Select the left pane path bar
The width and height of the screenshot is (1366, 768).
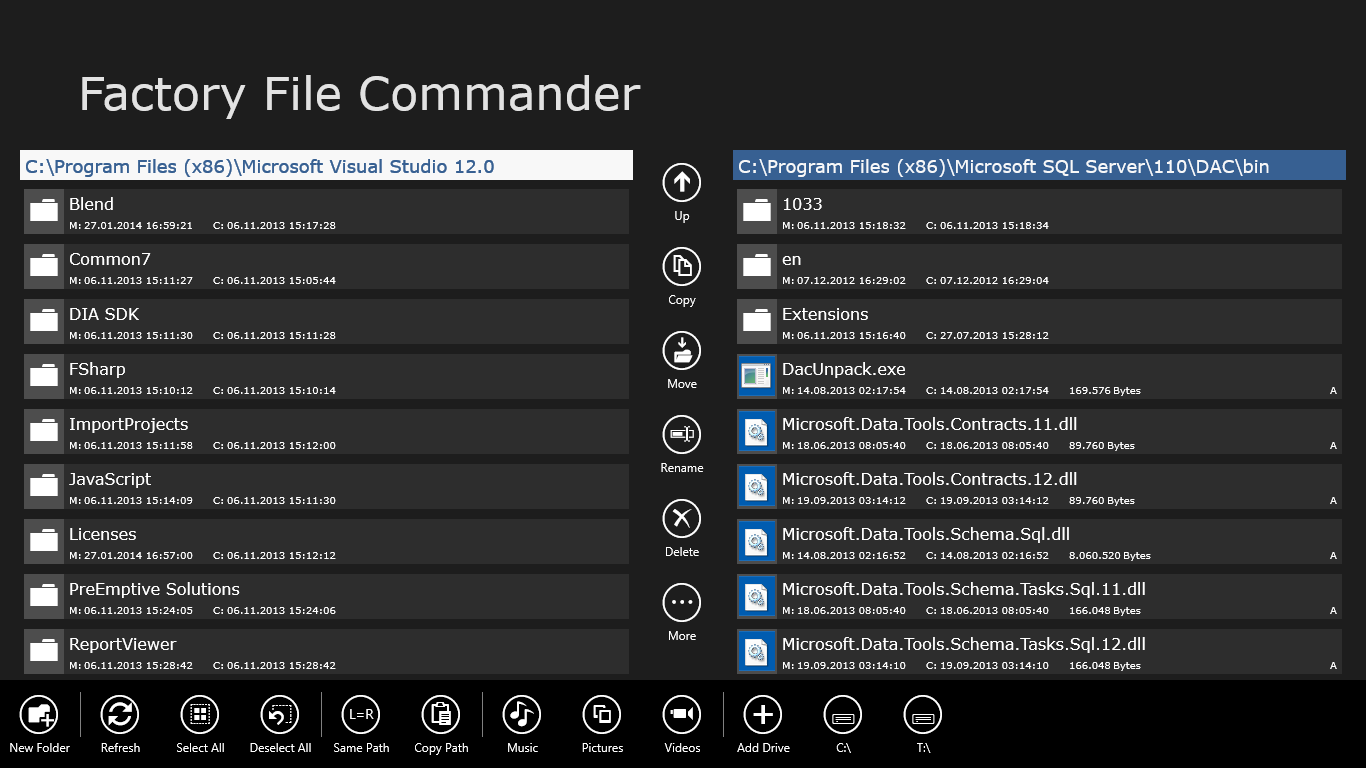tap(326, 166)
